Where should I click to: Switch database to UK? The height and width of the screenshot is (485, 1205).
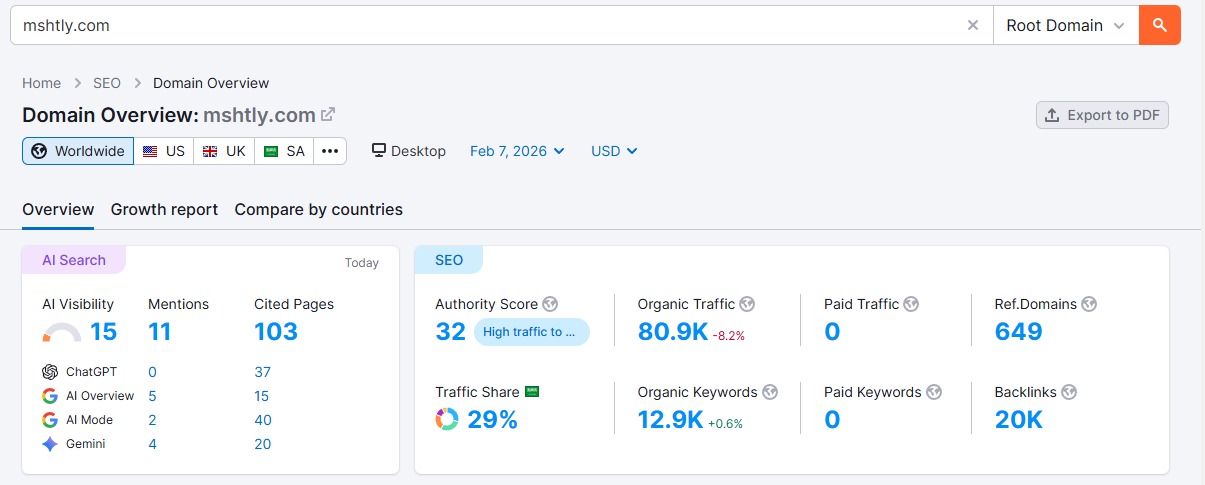224,151
